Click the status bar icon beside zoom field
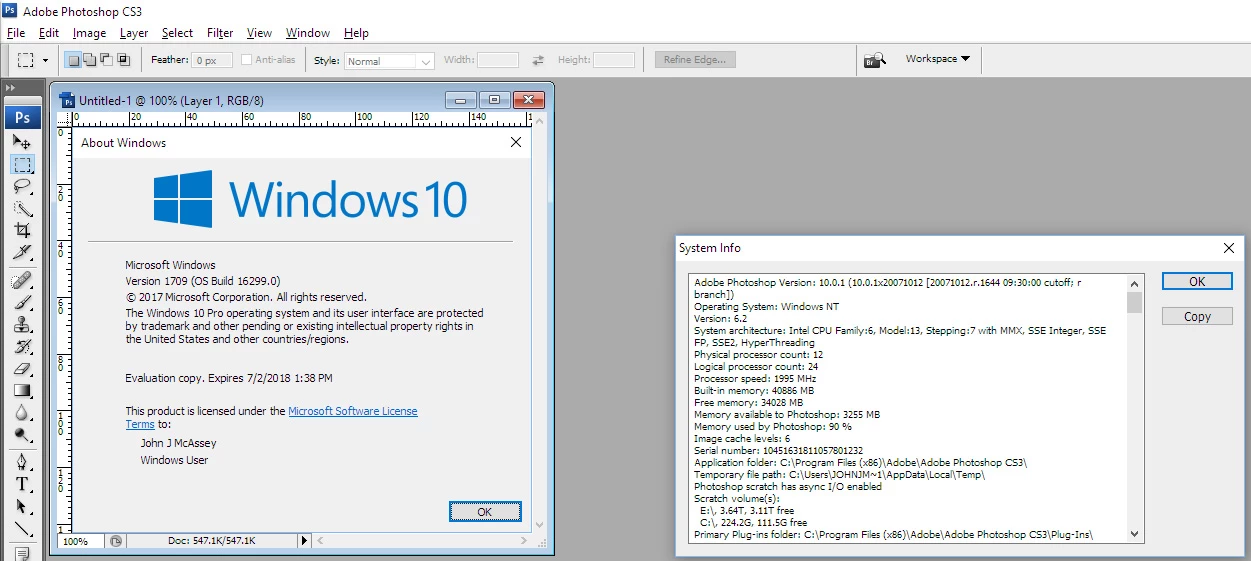Viewport: 1251px width, 561px height. [x=116, y=541]
